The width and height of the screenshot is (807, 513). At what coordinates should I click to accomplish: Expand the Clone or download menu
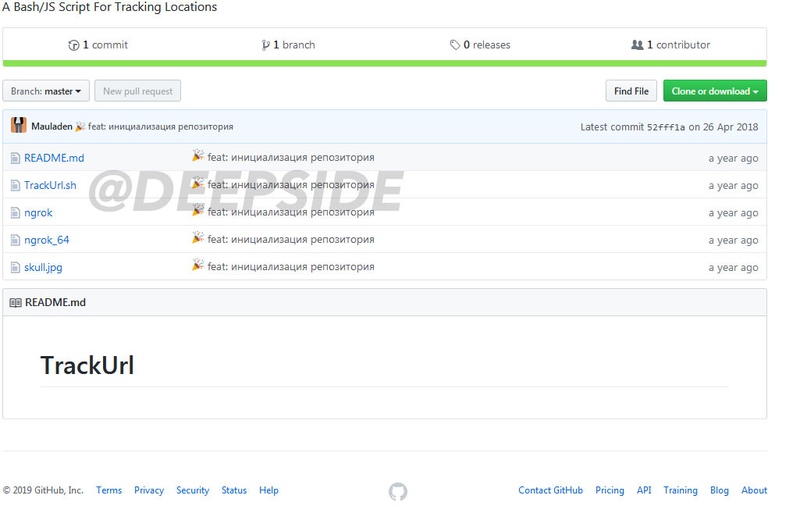click(x=714, y=91)
